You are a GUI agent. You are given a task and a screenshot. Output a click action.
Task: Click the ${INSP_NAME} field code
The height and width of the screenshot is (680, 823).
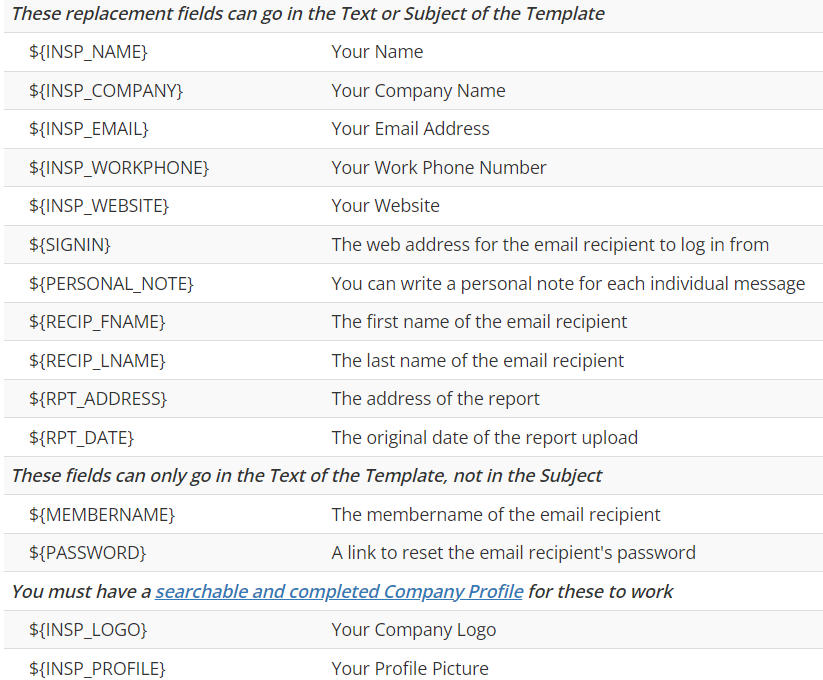coord(88,52)
